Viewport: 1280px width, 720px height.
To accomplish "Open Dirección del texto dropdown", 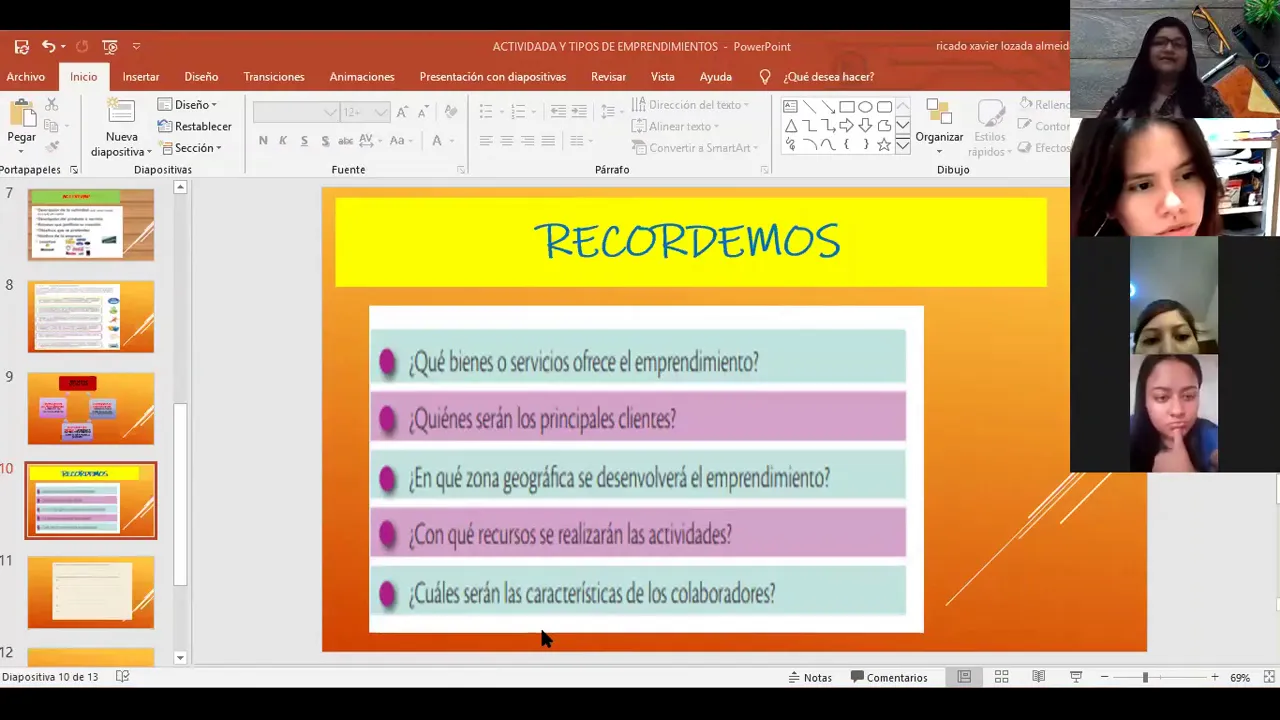I will coord(690,105).
